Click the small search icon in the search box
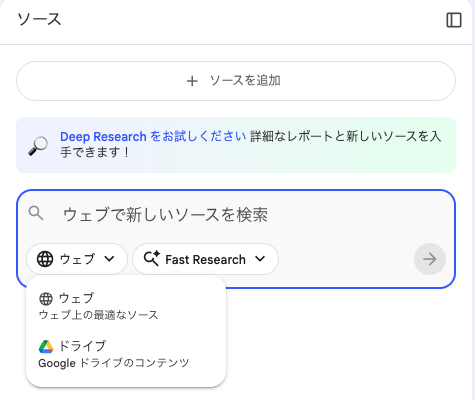Screen dimensions: 475x400 pyautogui.click(x=36, y=213)
